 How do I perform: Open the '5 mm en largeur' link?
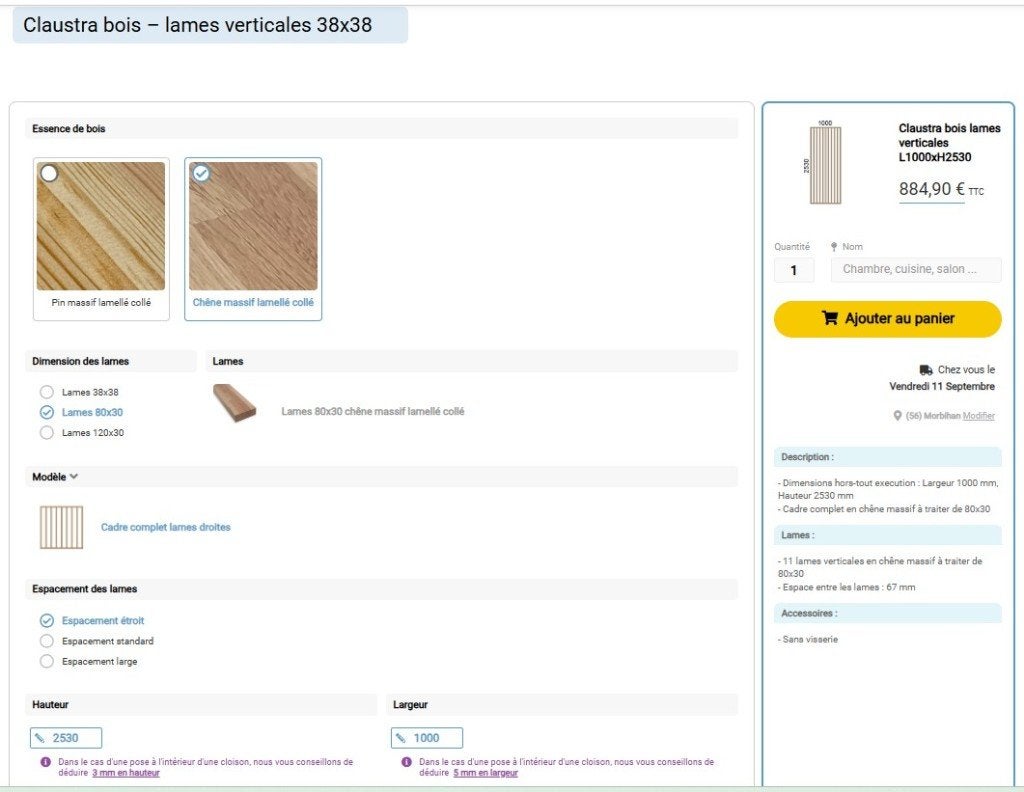(x=486, y=773)
